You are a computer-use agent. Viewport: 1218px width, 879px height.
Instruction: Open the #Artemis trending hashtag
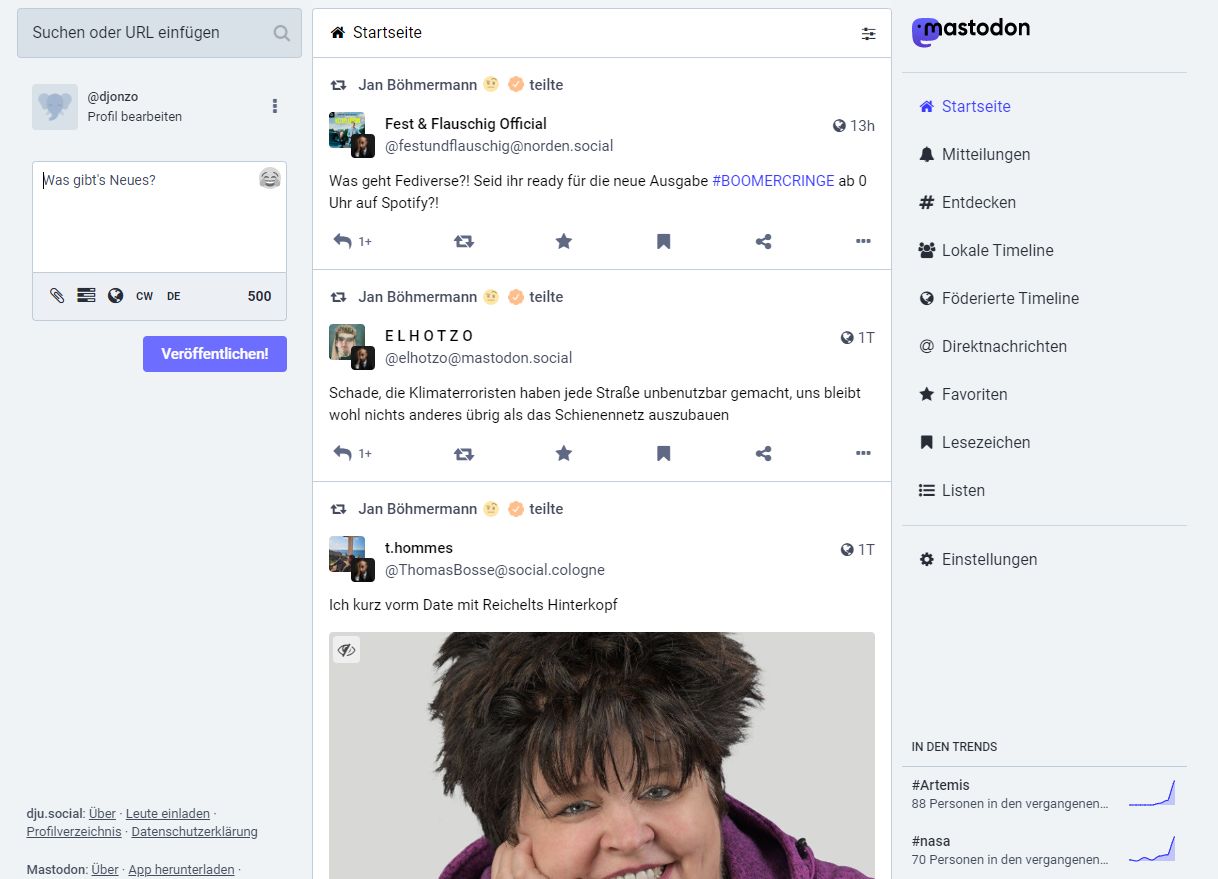(x=941, y=785)
